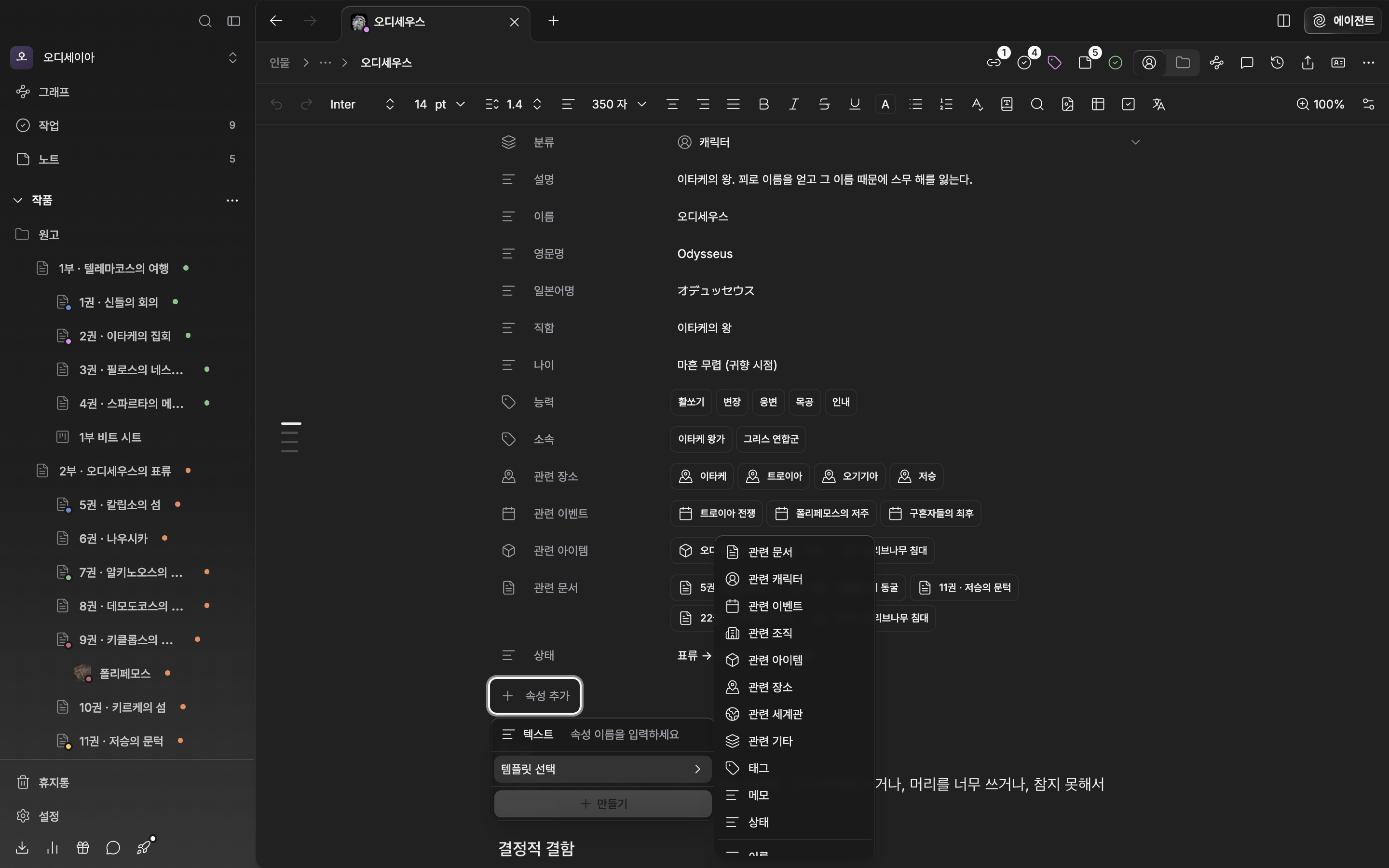
Task: Open 작품 section more options
Action: (232, 200)
